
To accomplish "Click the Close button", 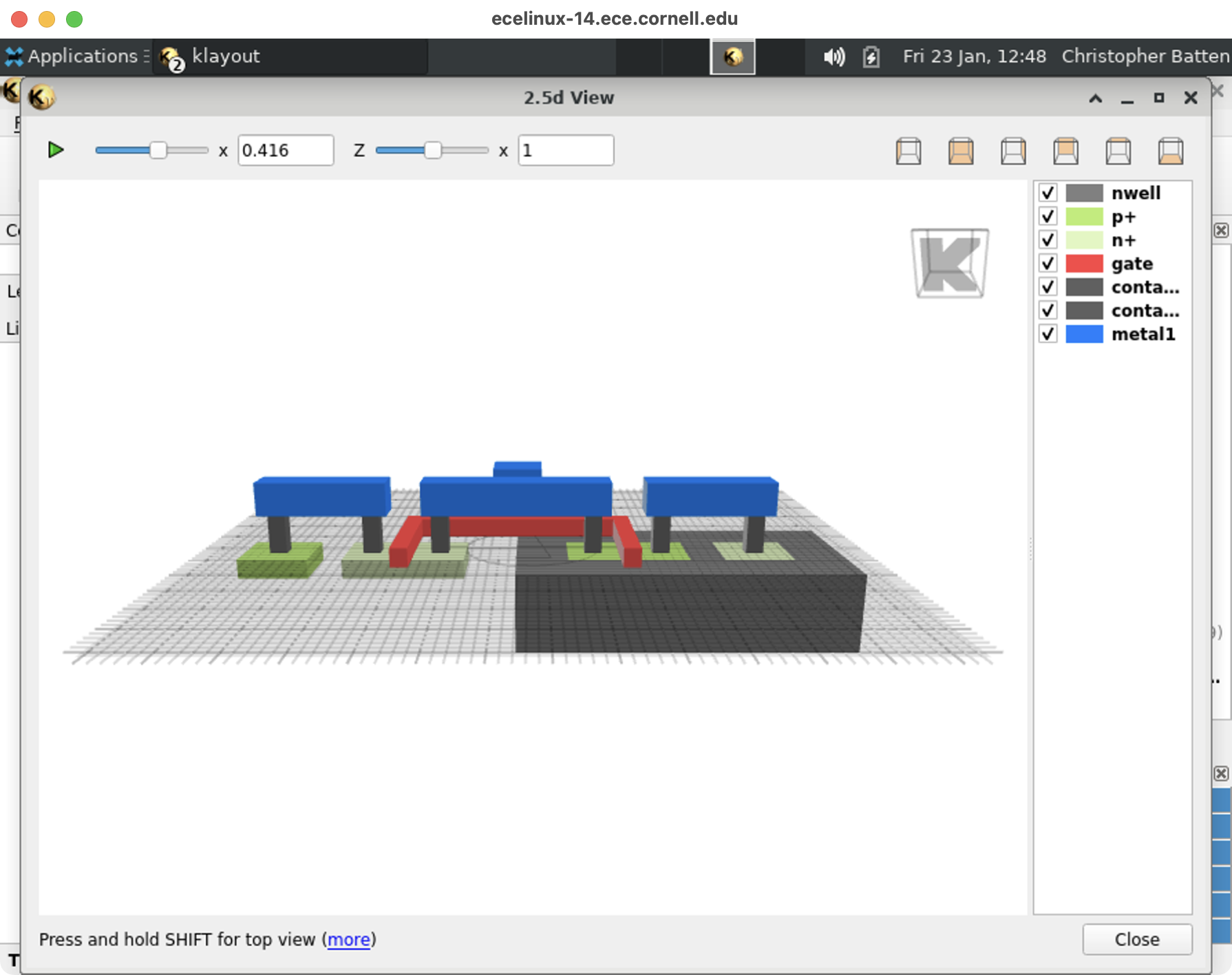I will (x=1136, y=939).
